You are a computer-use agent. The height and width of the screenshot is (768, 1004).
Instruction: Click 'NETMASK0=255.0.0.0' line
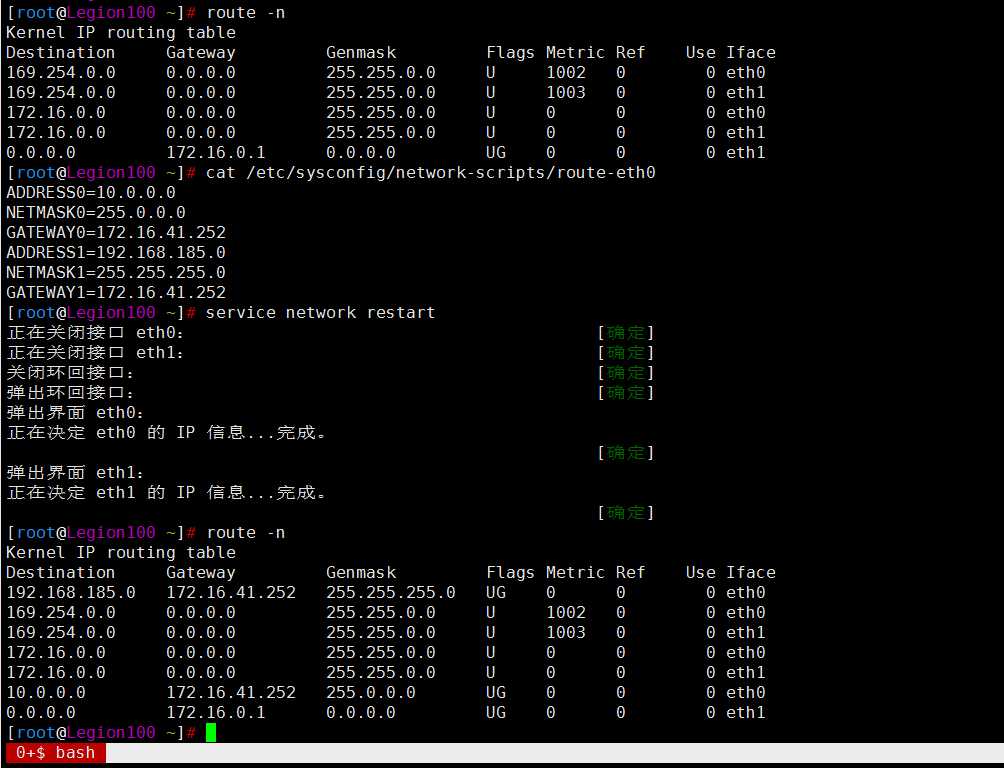tap(95, 213)
